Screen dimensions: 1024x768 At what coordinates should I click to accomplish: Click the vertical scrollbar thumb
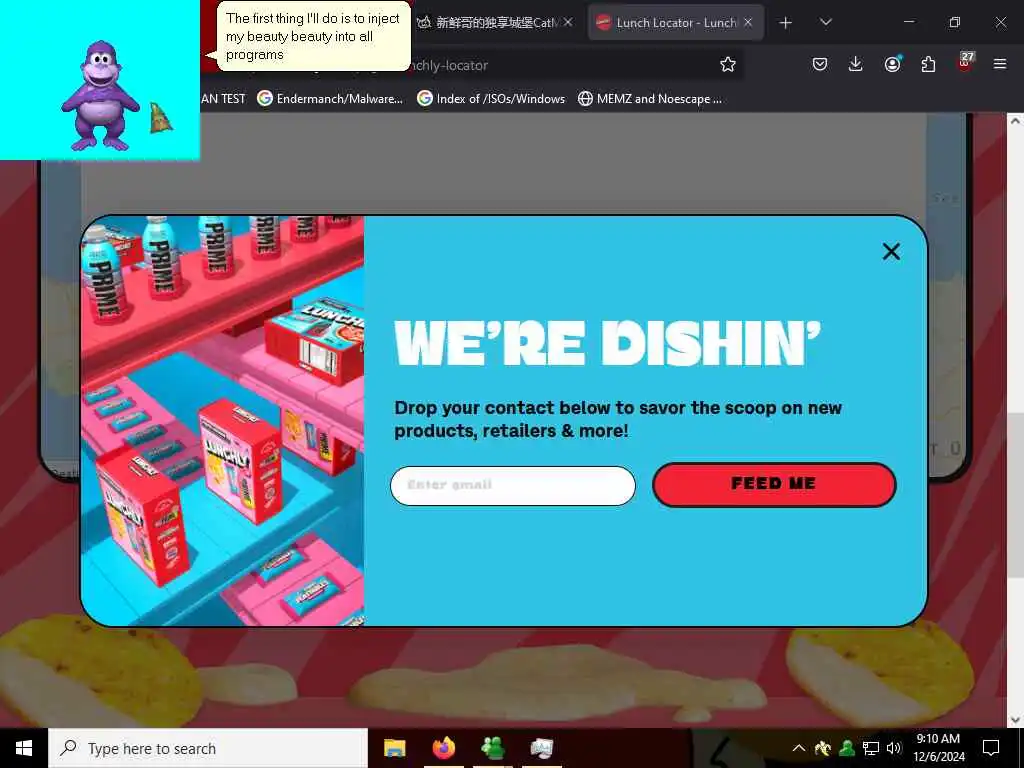[x=1016, y=495]
